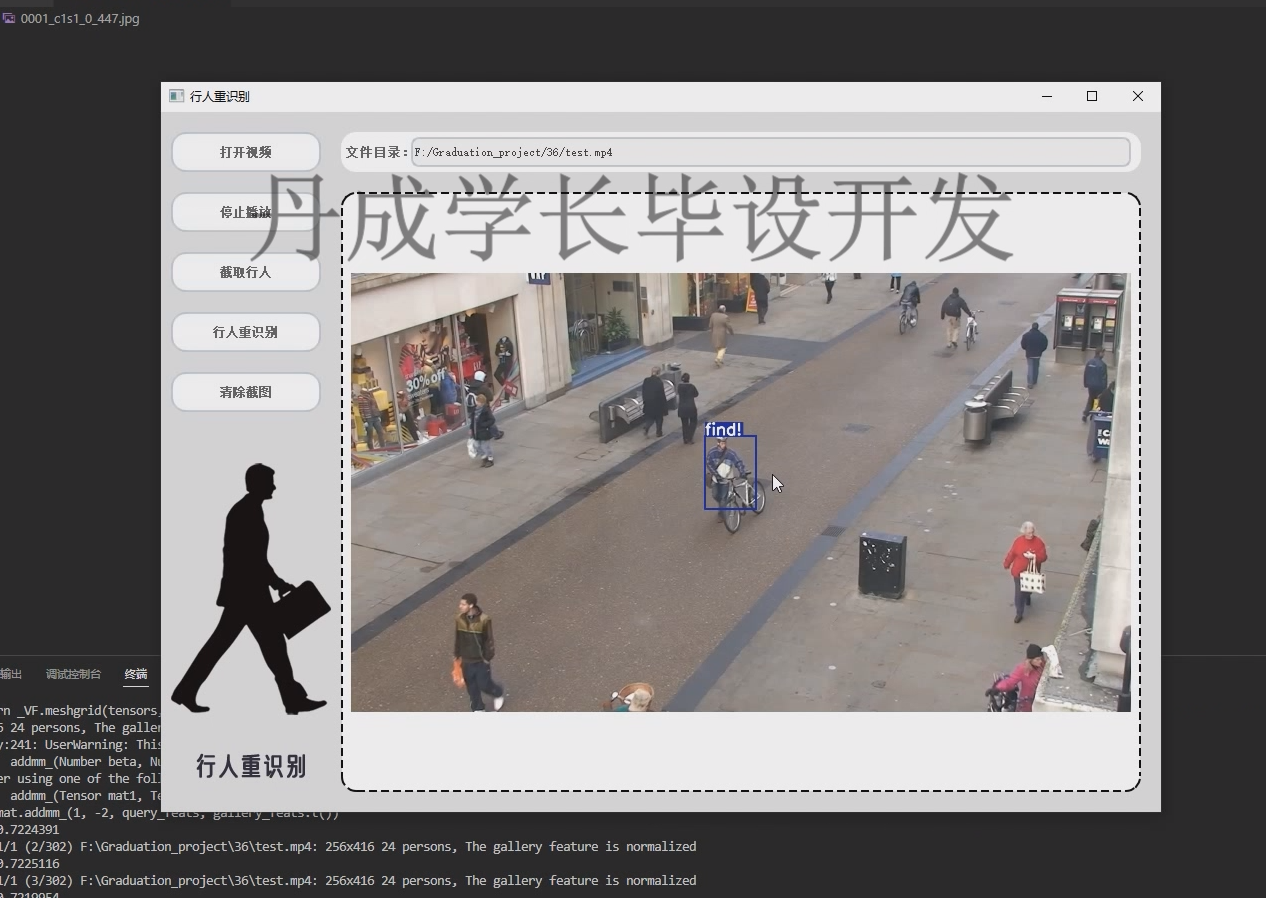Switch to the 输出 panel tab
1266x898 pixels.
point(10,674)
